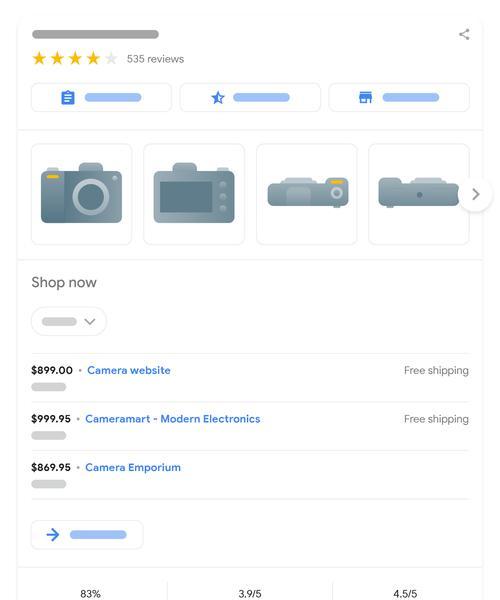Screen dimensions: 500x600
Task: Select the front-view camera thumbnail
Action: [x=81, y=194]
